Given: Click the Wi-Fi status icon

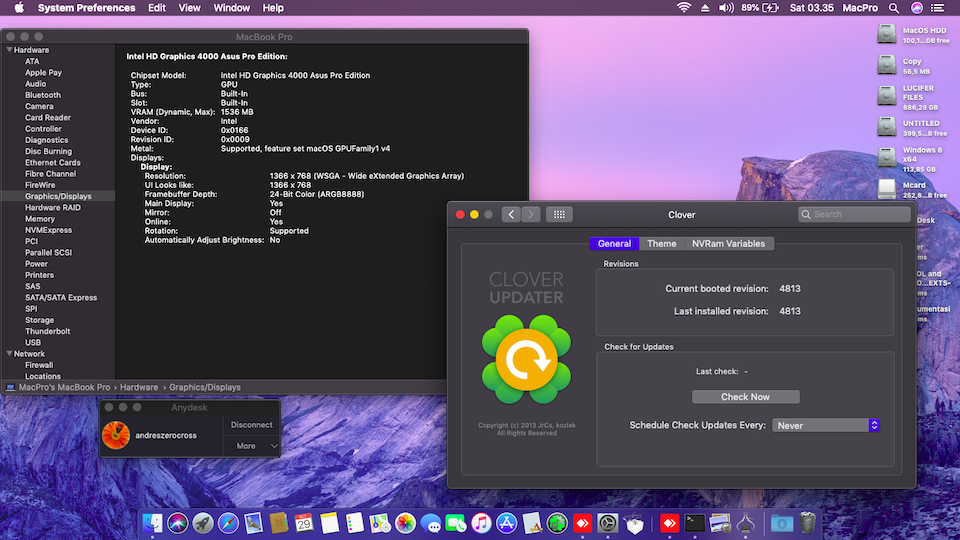Looking at the screenshot, I should [x=684, y=8].
